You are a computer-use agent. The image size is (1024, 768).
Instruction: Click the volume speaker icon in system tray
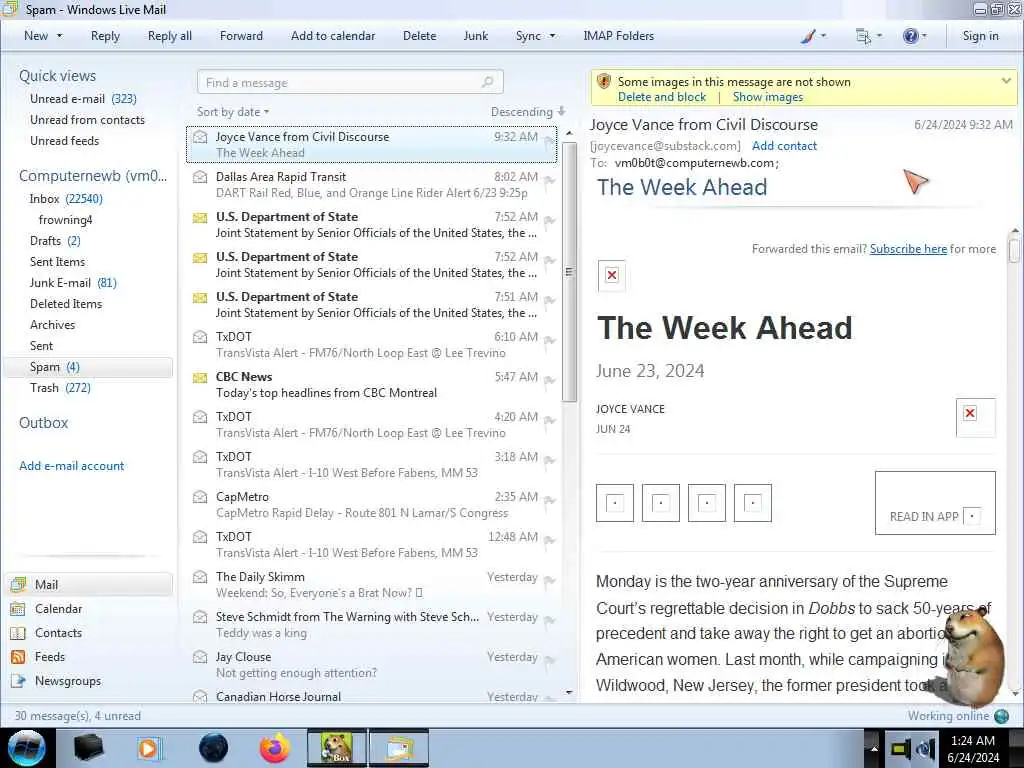click(x=925, y=748)
